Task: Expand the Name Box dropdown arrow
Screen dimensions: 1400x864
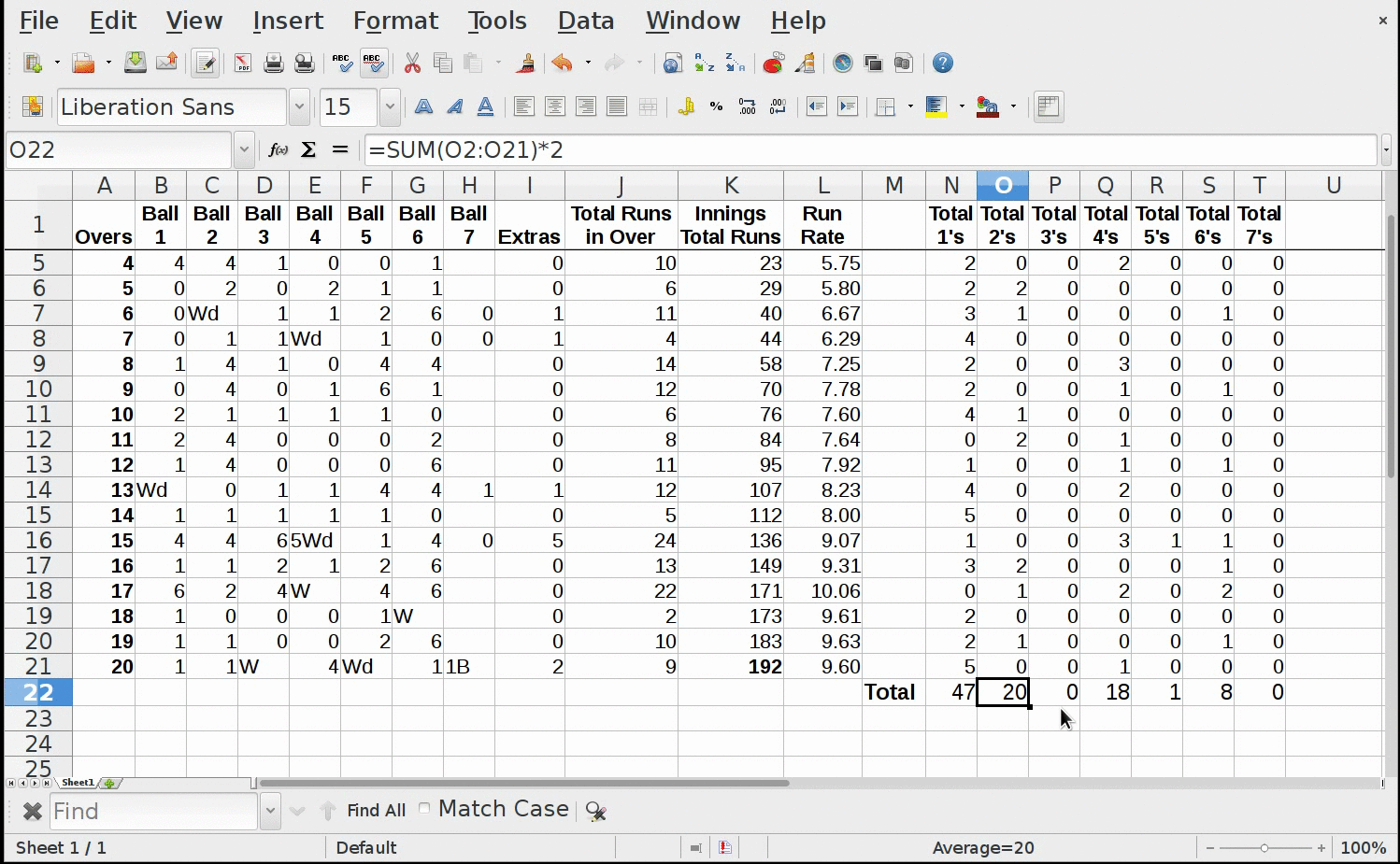Action: 244,149
